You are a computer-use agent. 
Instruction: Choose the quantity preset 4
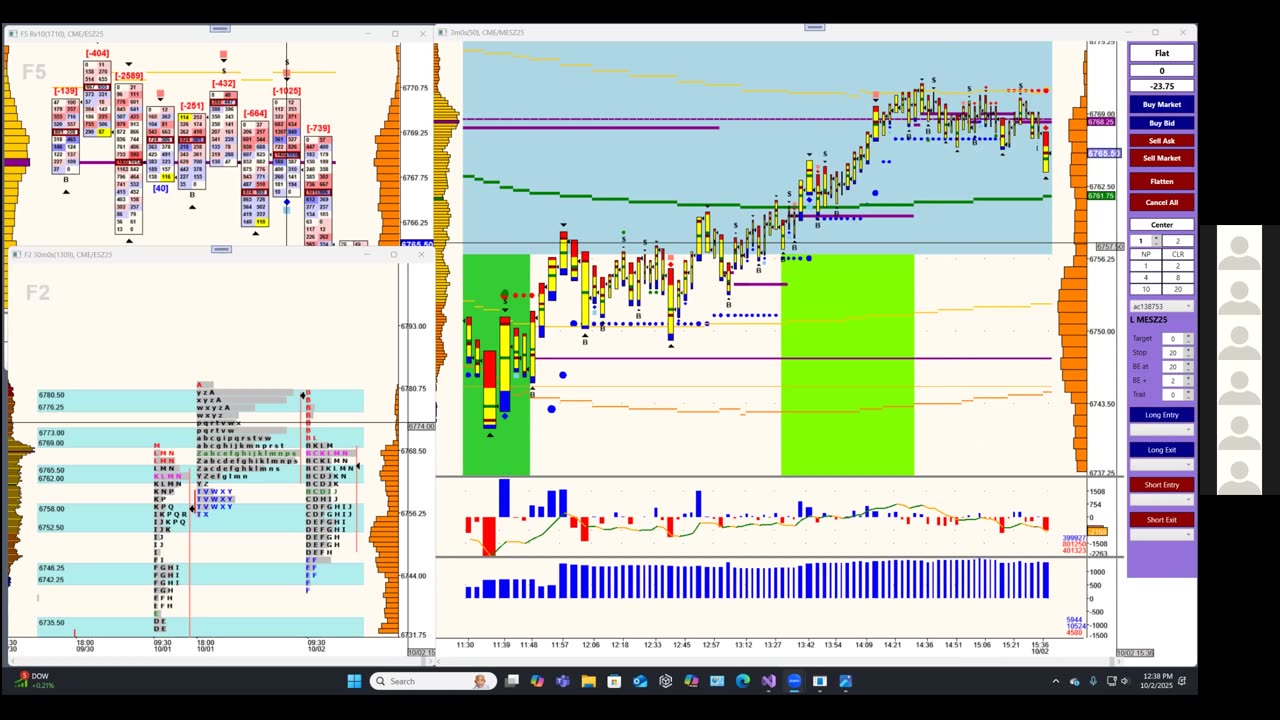(x=1145, y=277)
